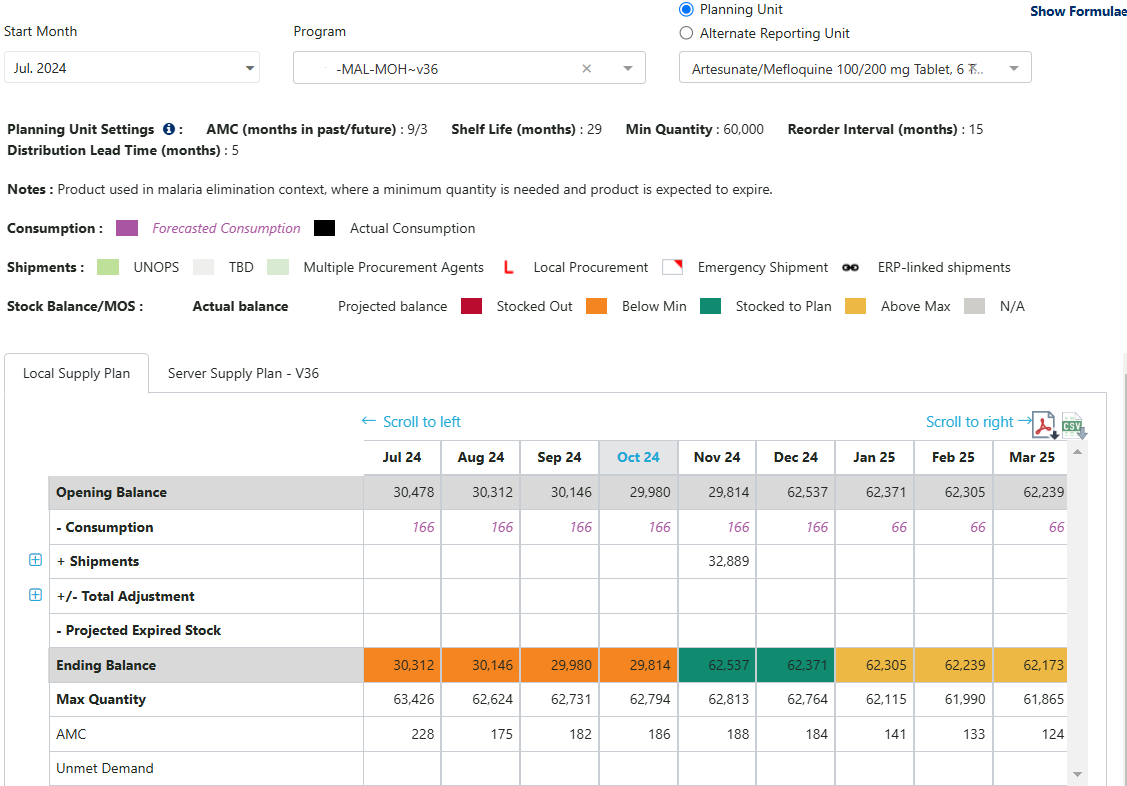Screen dimensions: 1127x786
Task: Click the Stocked to Plan green swatch
Action: (x=710, y=306)
